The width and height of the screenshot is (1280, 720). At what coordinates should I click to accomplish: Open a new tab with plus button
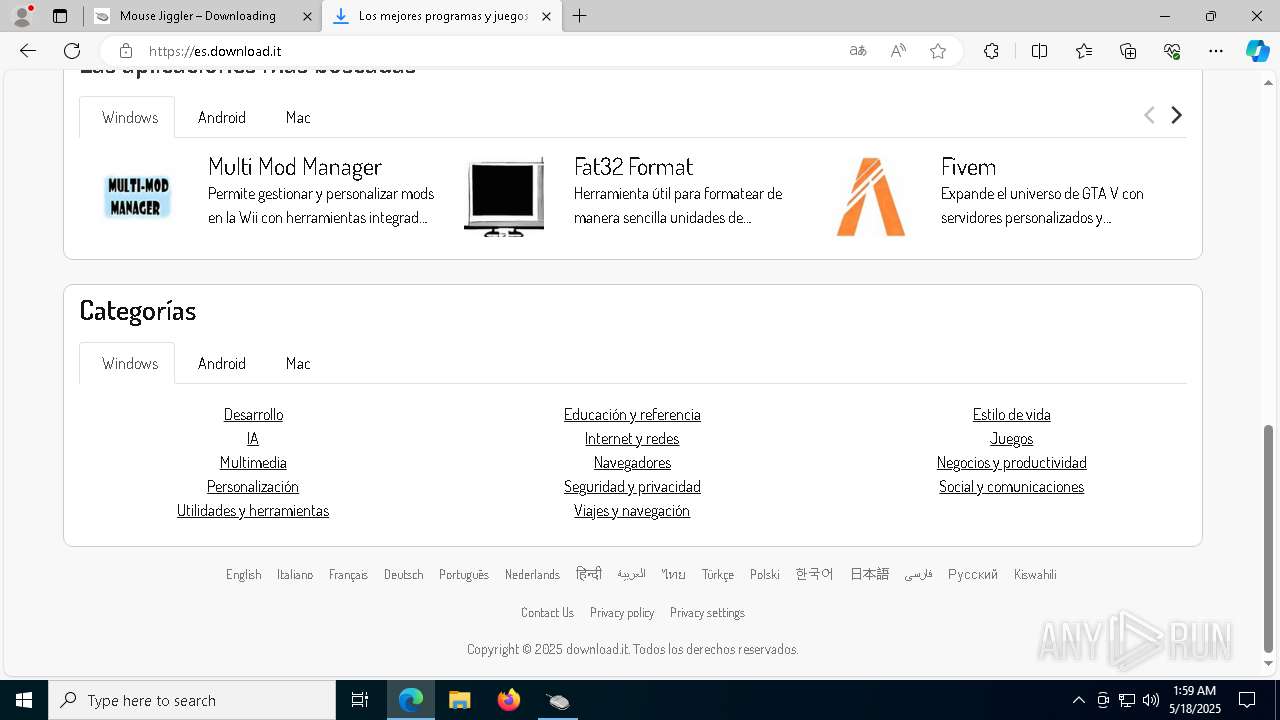coord(580,16)
